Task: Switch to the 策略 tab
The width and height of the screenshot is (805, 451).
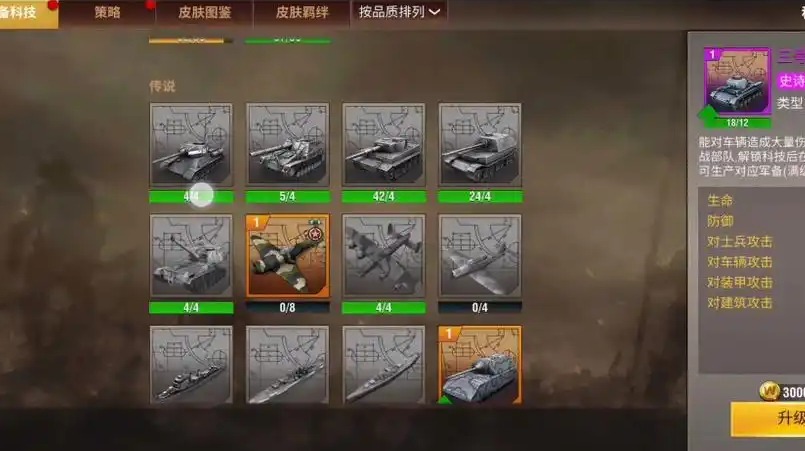Action: coord(107,12)
